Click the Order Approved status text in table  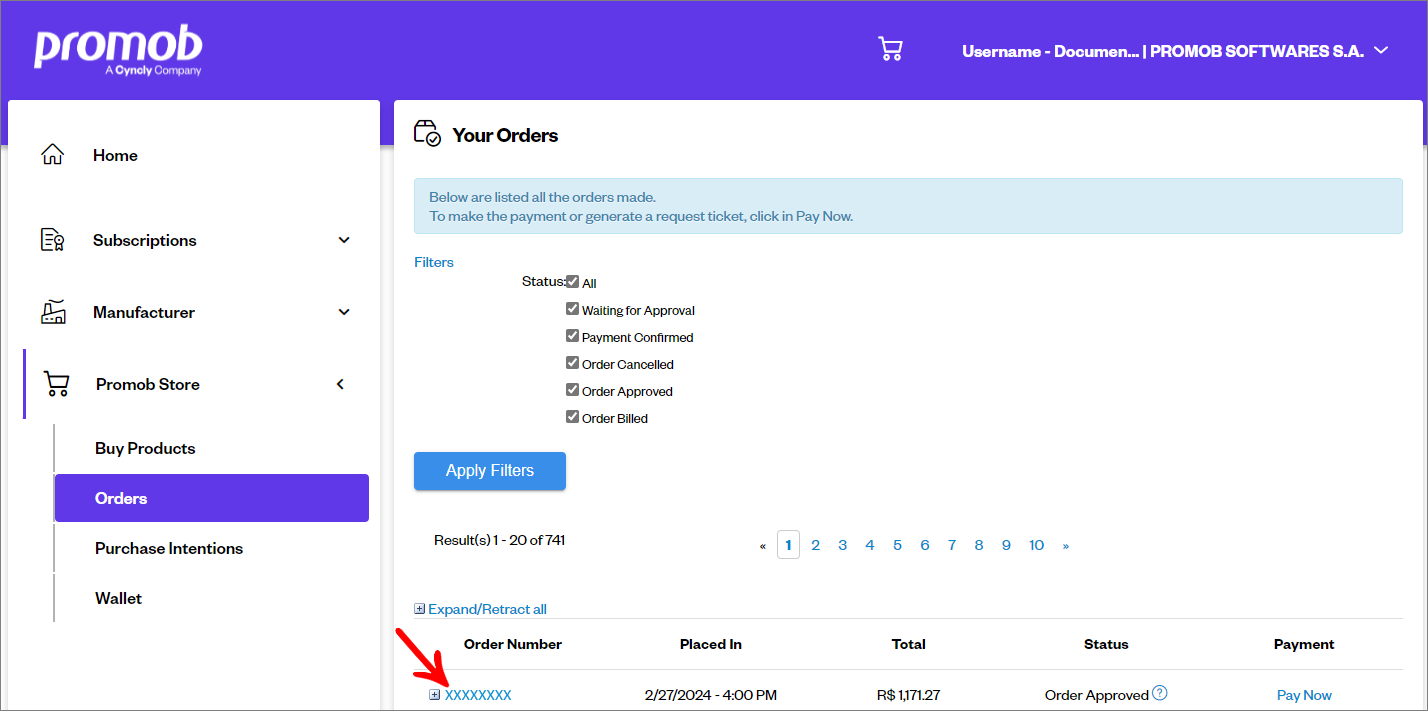[x=1097, y=695]
